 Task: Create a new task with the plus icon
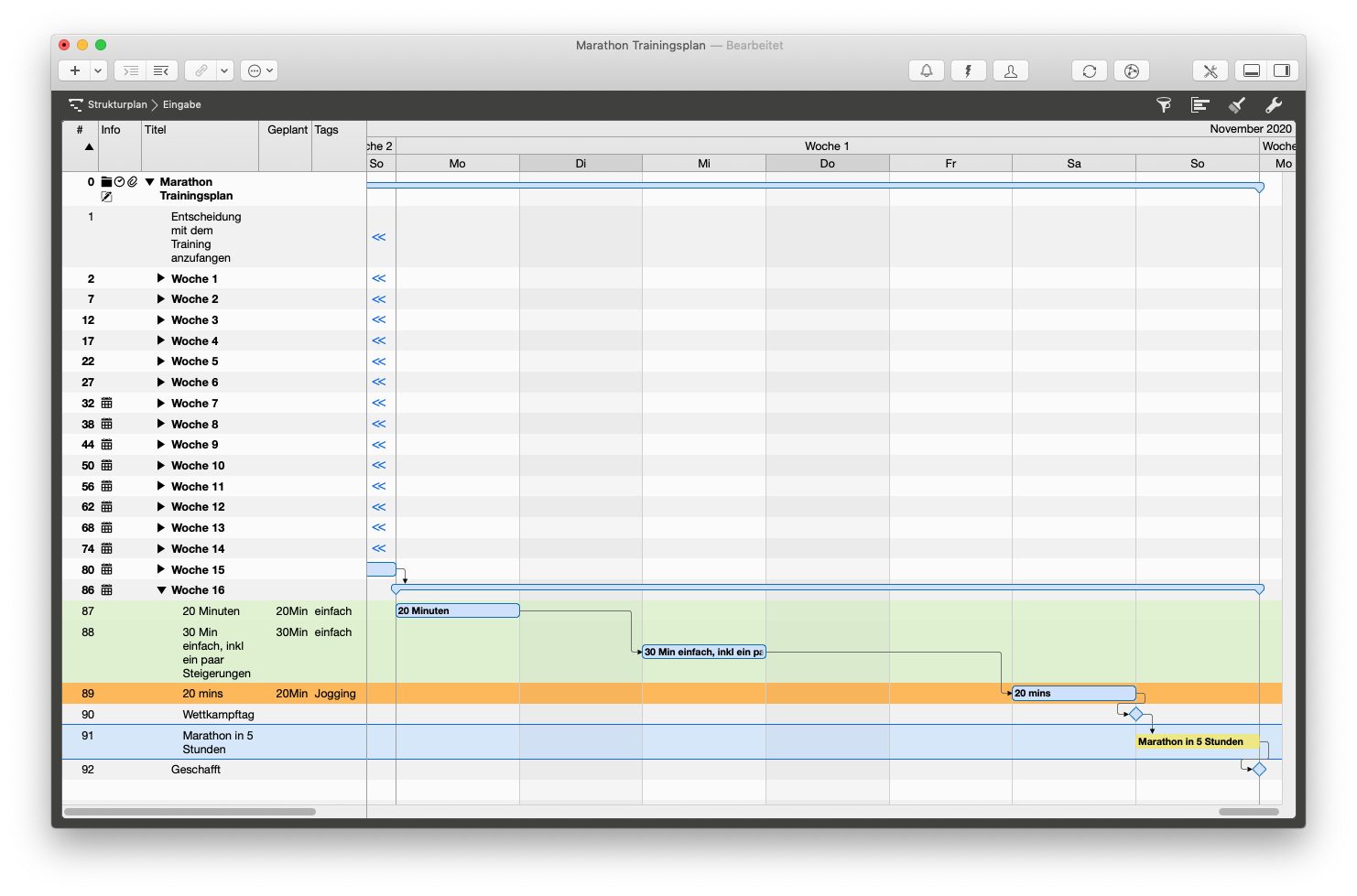click(x=73, y=70)
